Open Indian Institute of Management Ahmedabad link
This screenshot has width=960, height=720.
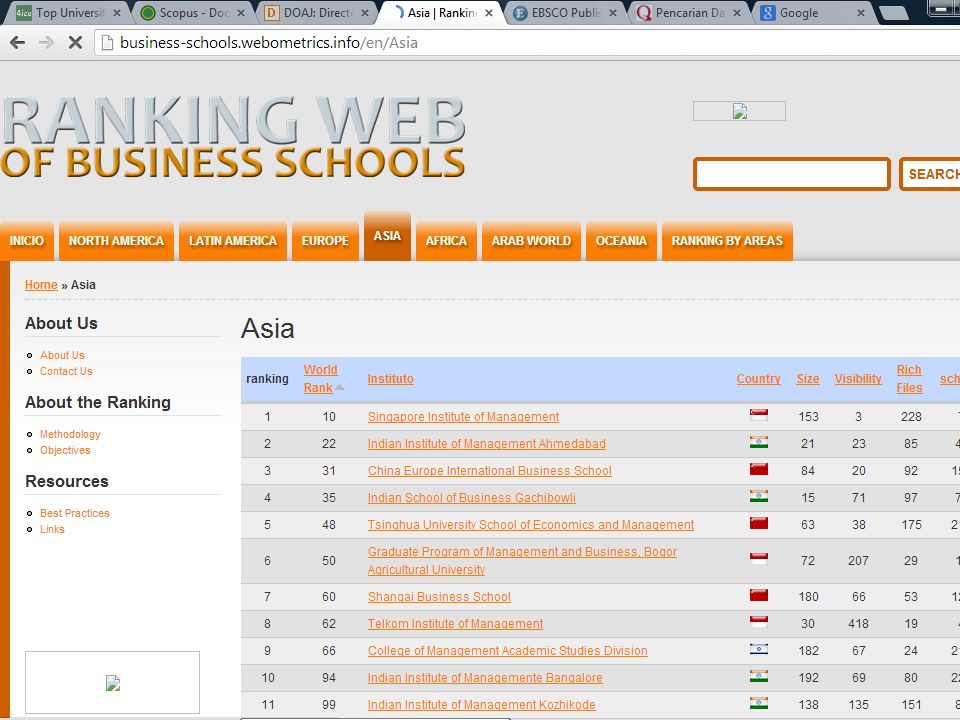tap(487, 444)
